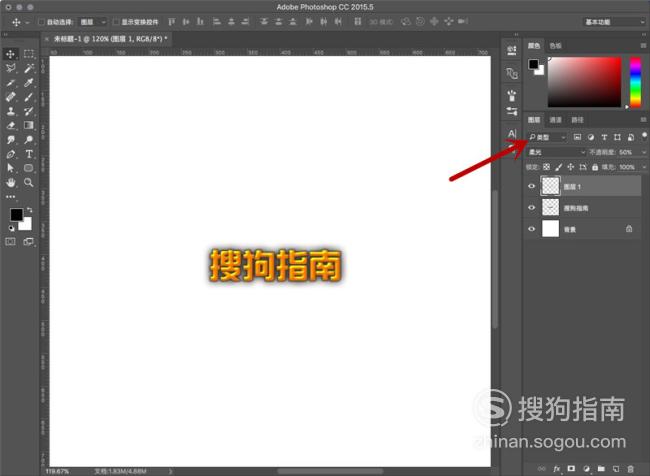This screenshot has height=476, width=650.
Task: Swap foreground and background colors
Action: (x=29, y=210)
